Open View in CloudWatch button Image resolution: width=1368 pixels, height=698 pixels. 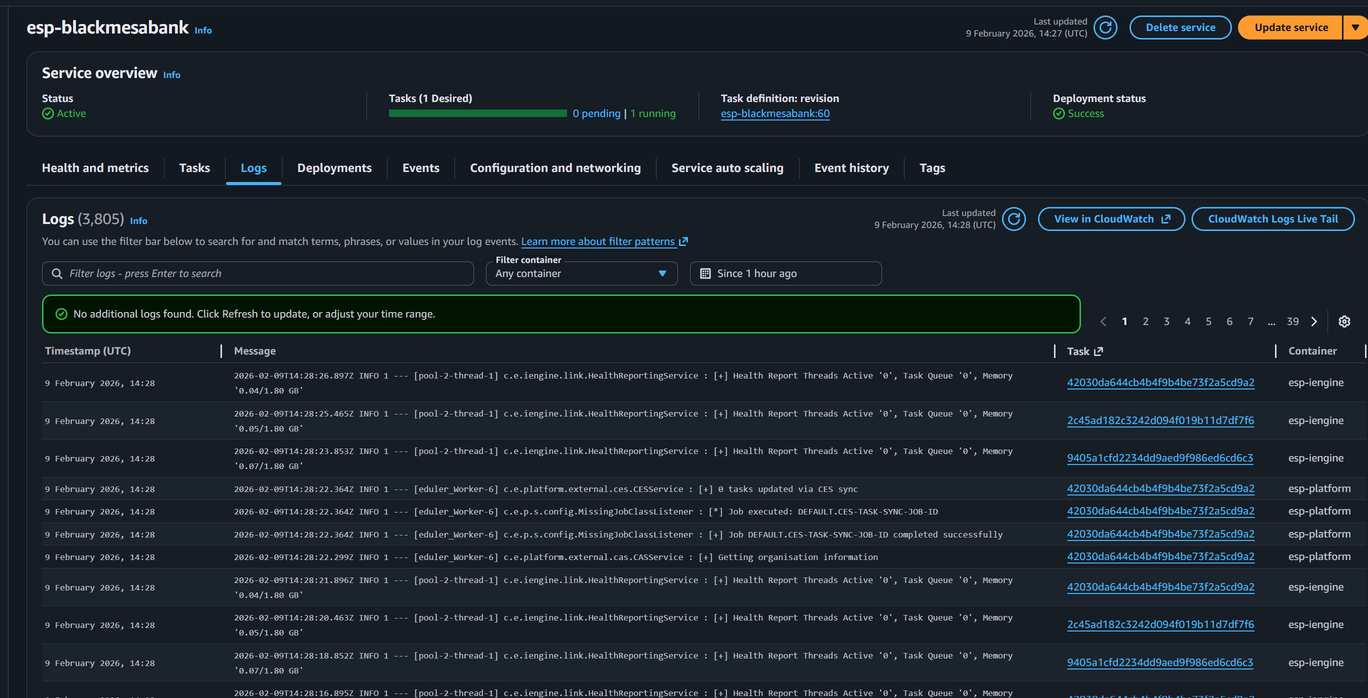[1111, 219]
